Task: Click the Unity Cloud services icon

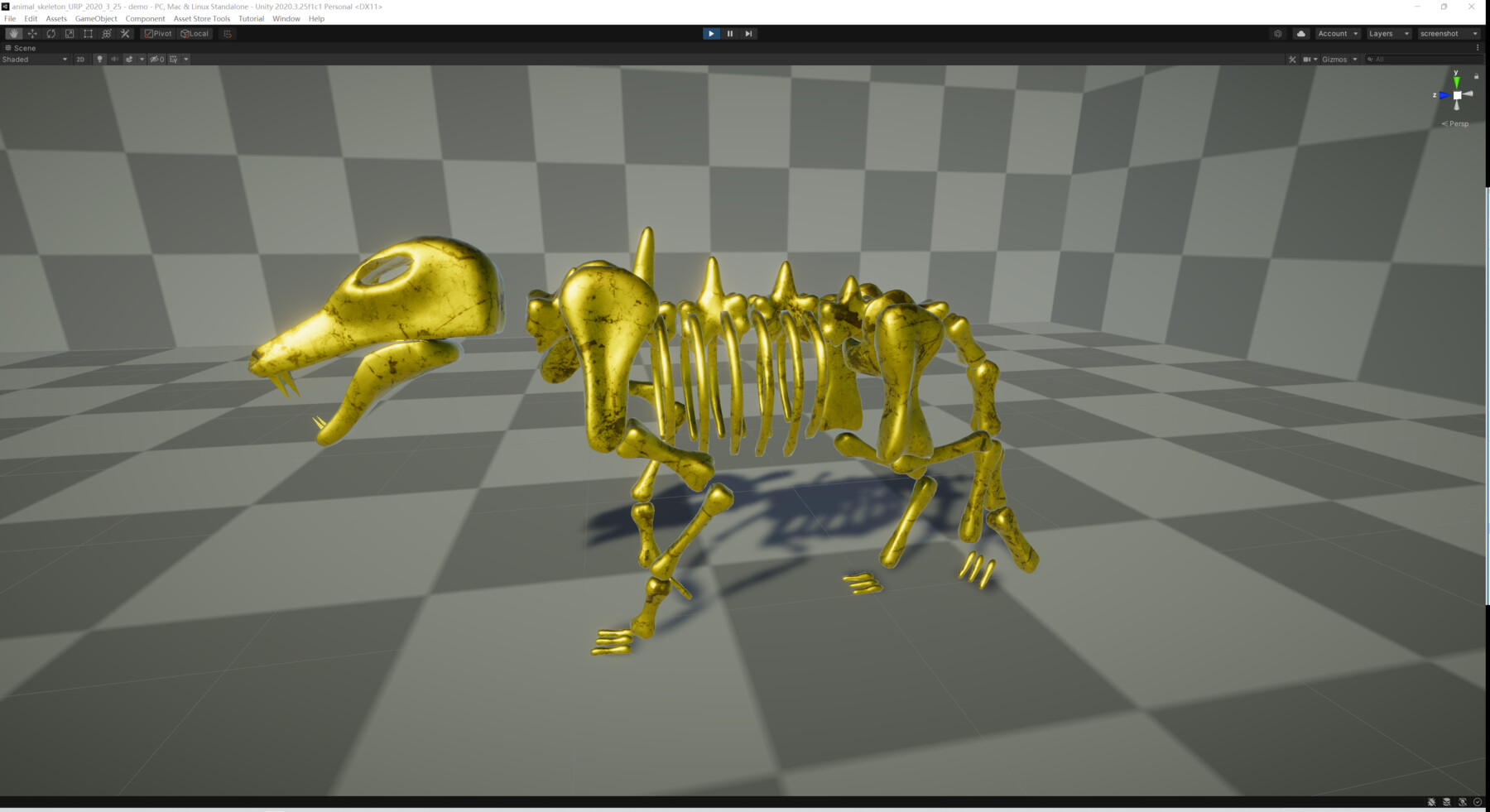Action: (1300, 33)
